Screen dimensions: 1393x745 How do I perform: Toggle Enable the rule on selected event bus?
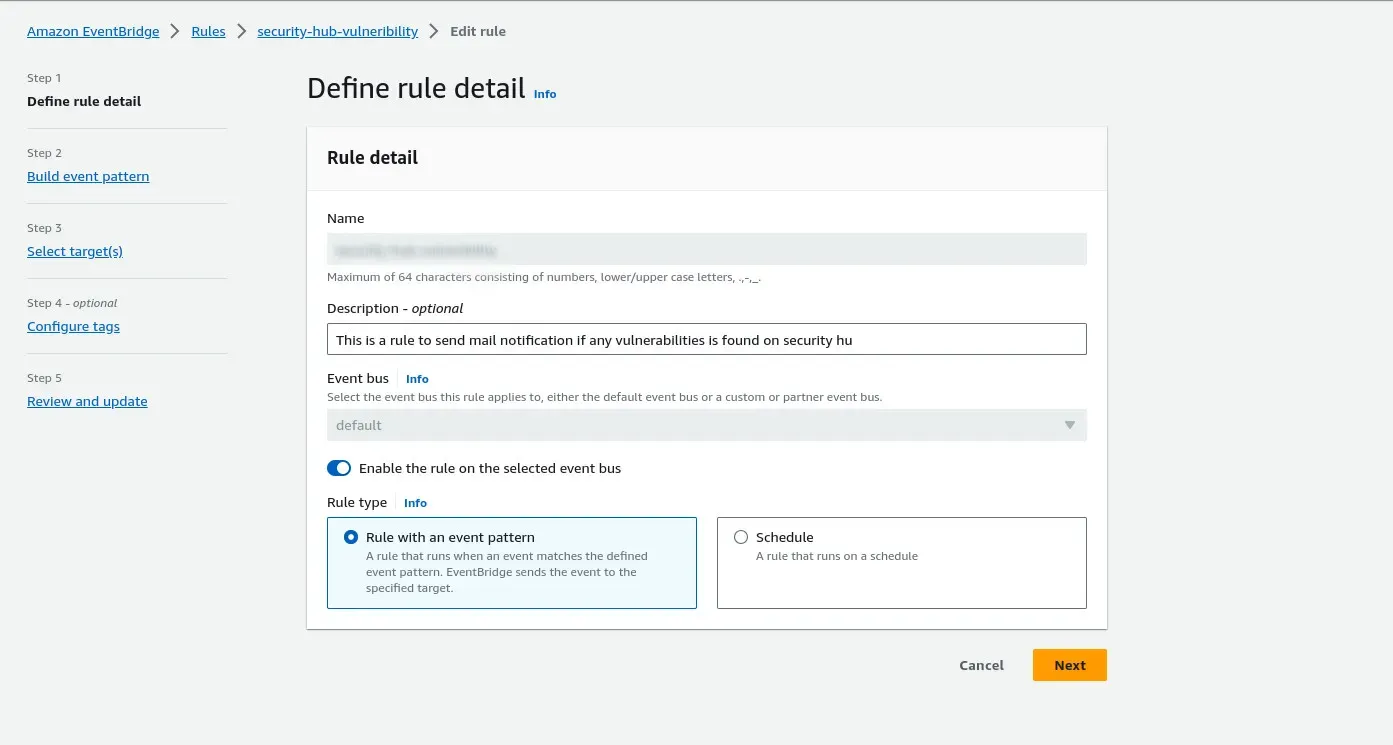tap(339, 468)
